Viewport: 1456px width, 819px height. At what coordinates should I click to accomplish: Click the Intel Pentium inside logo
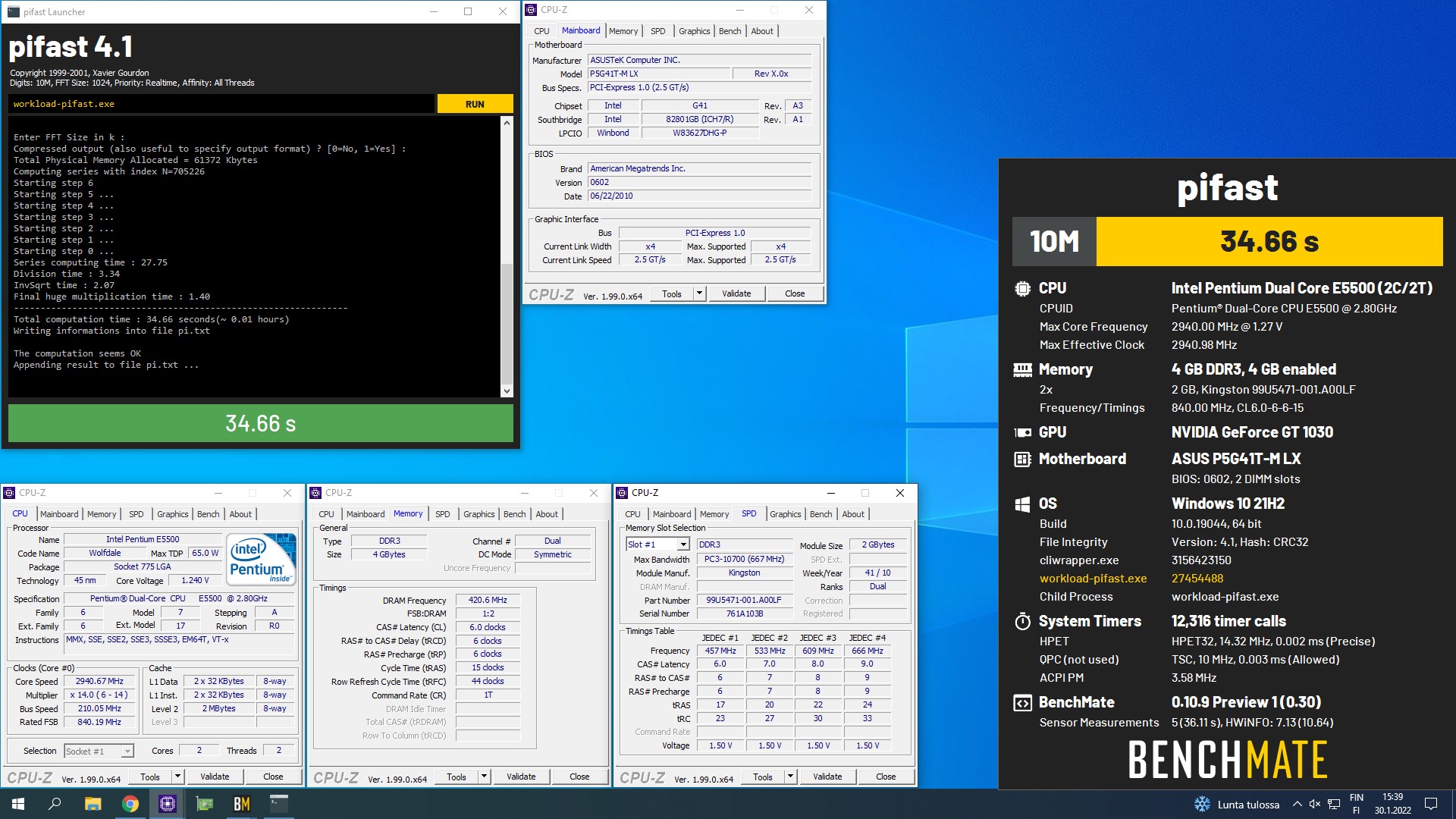[262, 559]
